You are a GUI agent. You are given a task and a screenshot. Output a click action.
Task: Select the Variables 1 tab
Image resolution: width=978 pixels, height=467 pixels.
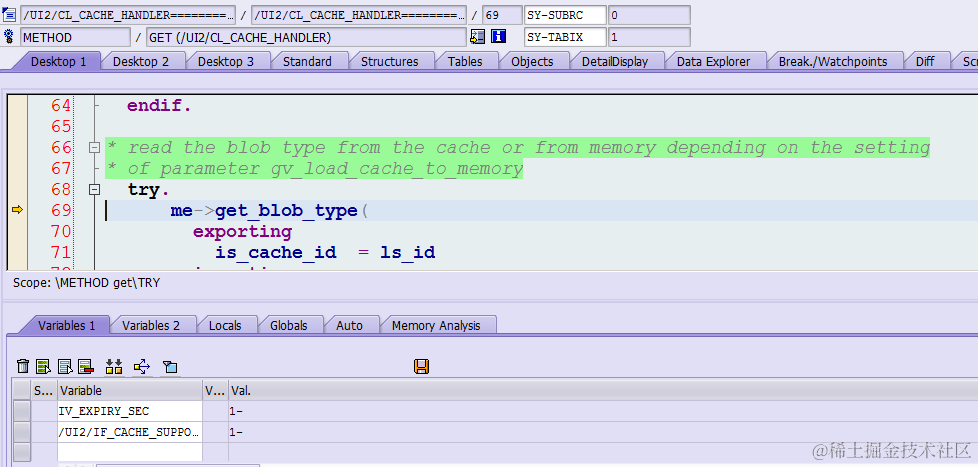pyautogui.click(x=67, y=325)
